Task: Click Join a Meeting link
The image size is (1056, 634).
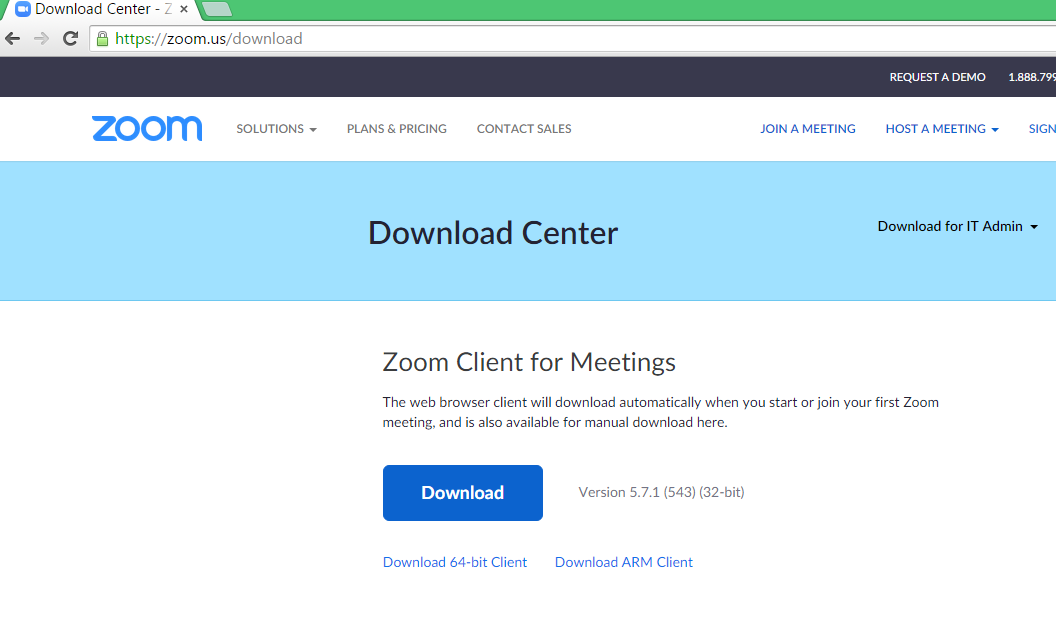Action: (807, 129)
